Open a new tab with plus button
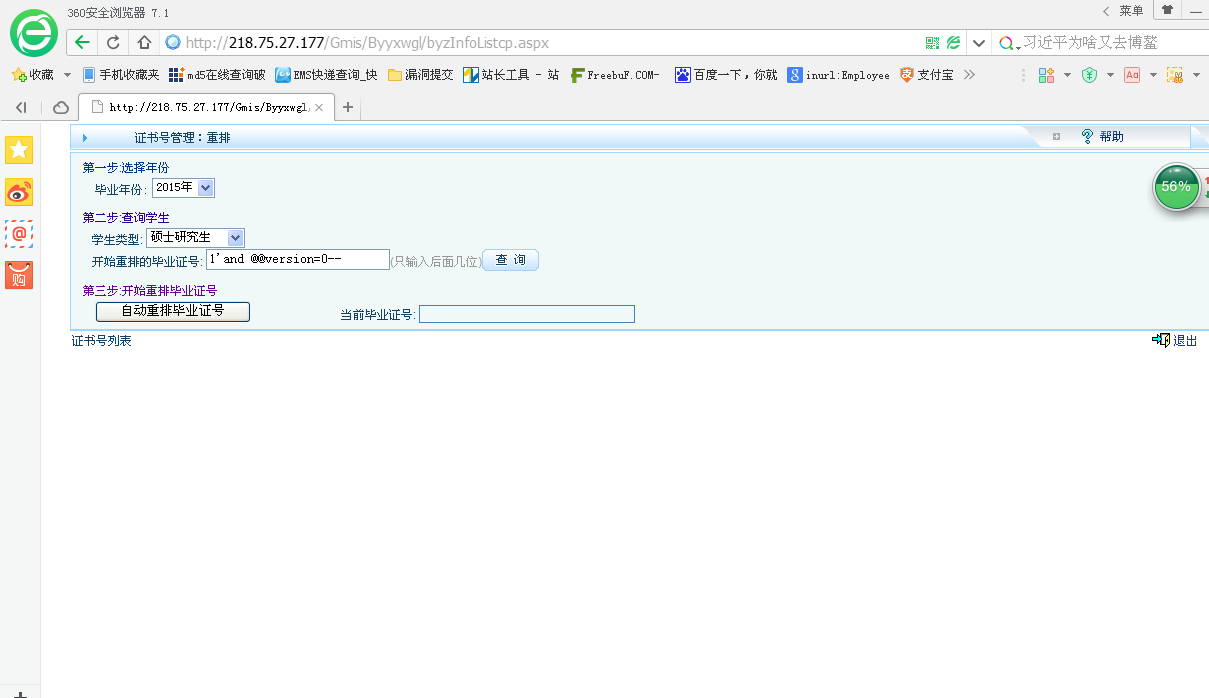Viewport: 1209px width, 698px height. click(348, 107)
